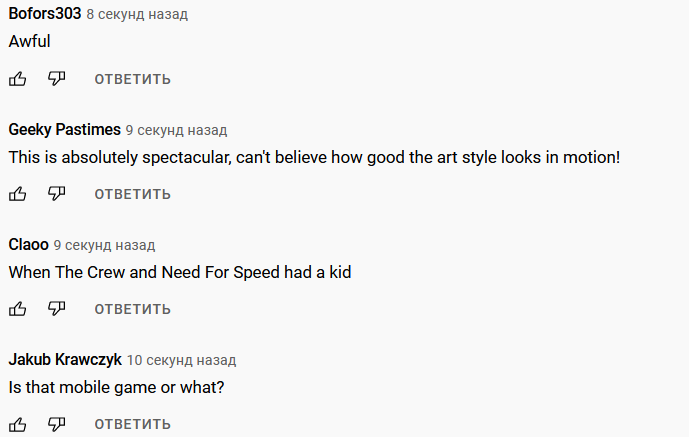Dislike Jakub Krawczyk's comment
This screenshot has width=689, height=437.
[57, 424]
